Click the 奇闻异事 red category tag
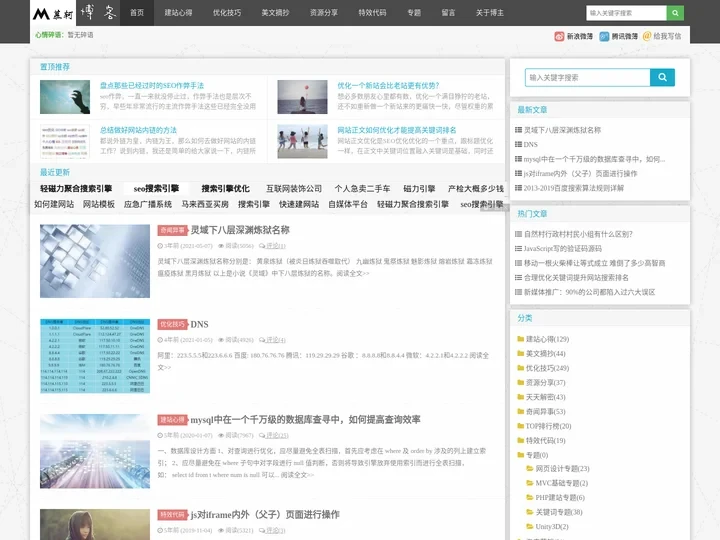 (173, 230)
